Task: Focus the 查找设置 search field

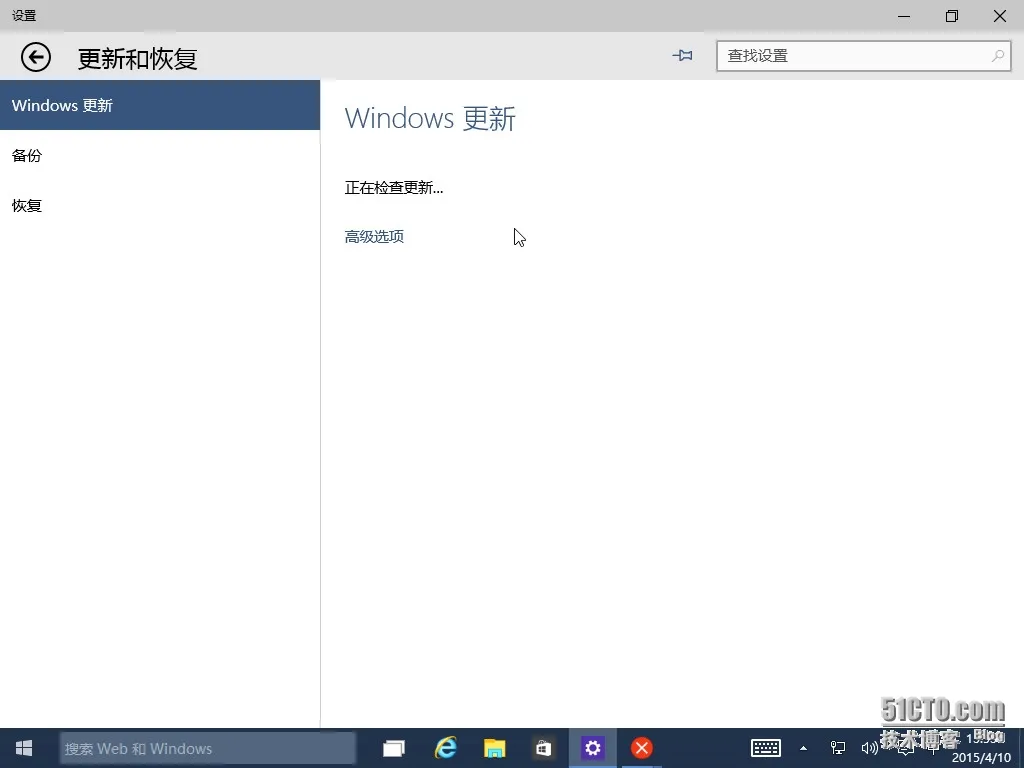Action: point(863,56)
